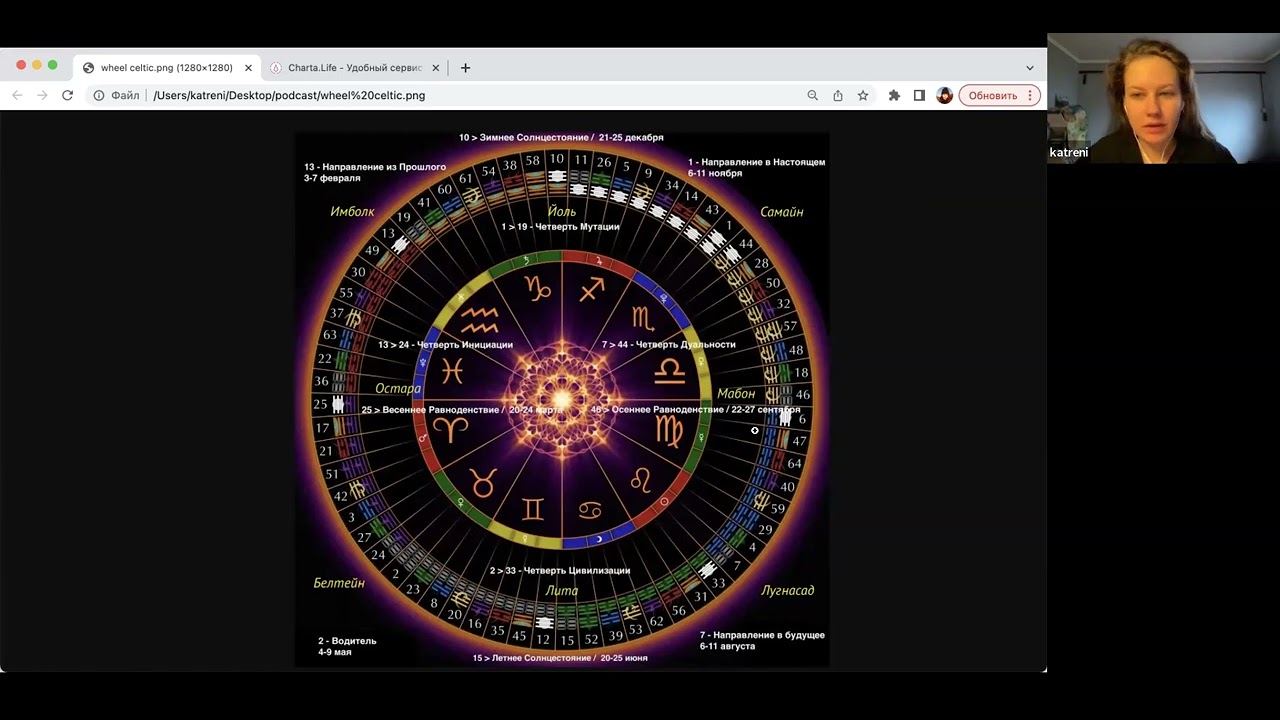The width and height of the screenshot is (1280, 720).
Task: Reload the current page
Action: 67,95
